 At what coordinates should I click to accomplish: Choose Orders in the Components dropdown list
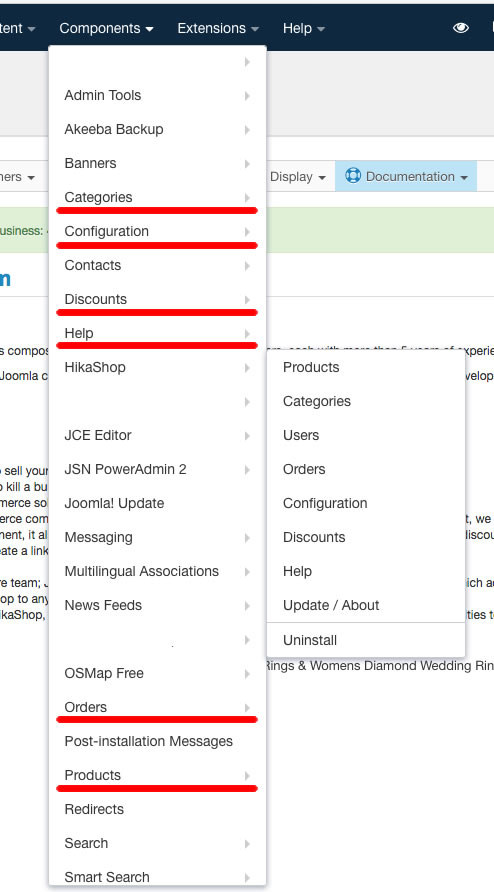[157, 708]
